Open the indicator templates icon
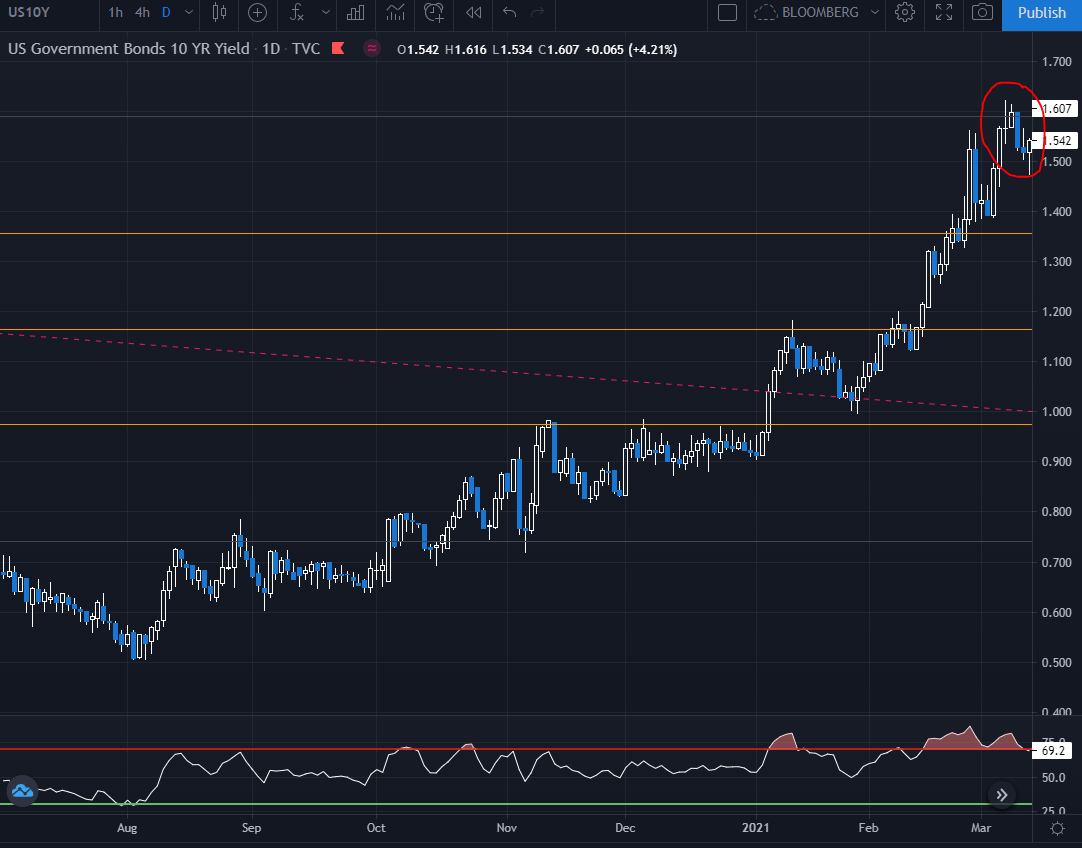The image size is (1082, 848). 395,12
